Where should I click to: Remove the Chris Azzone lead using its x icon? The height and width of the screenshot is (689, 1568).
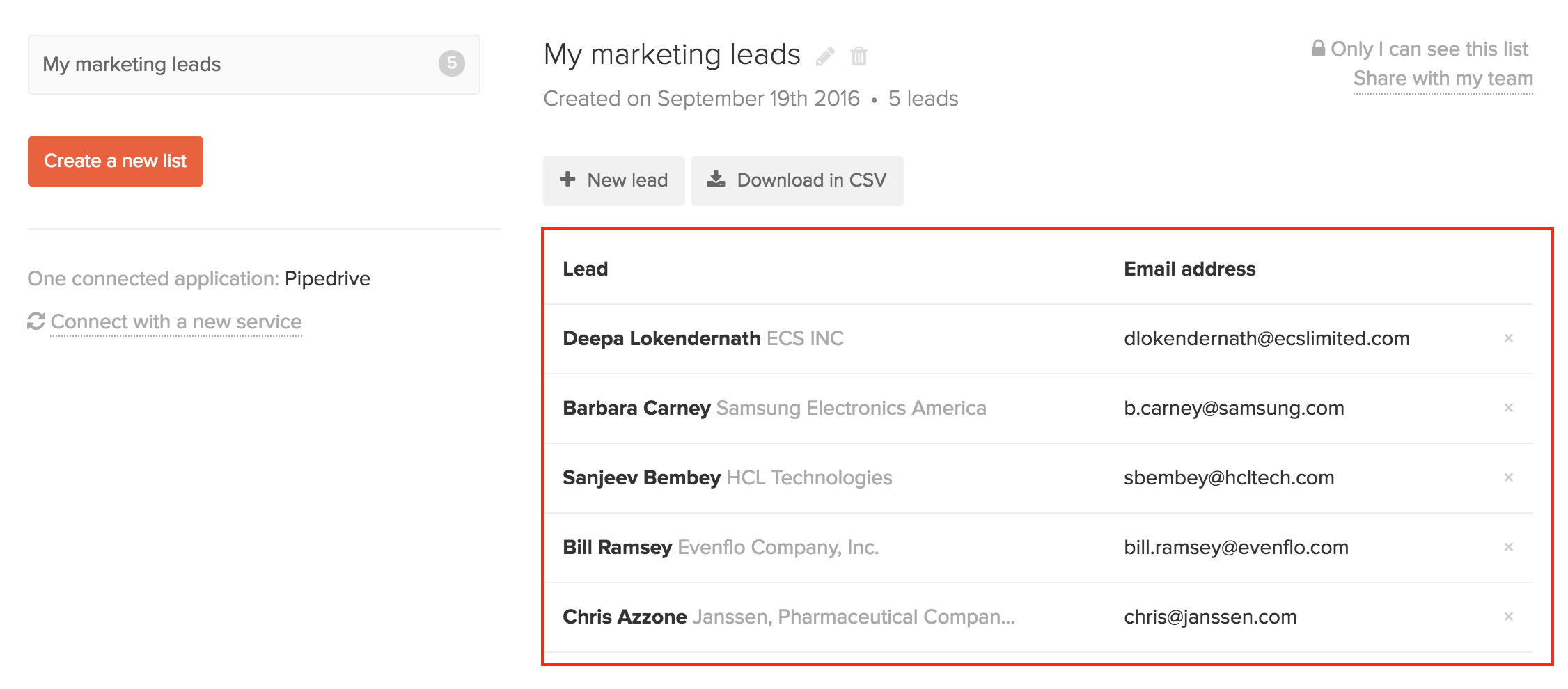1508,617
